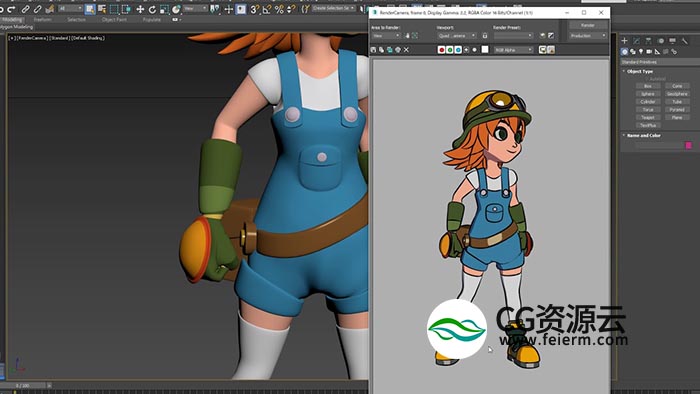Select the Link tool icon
This screenshot has width=700, height=394.
(25, 8)
